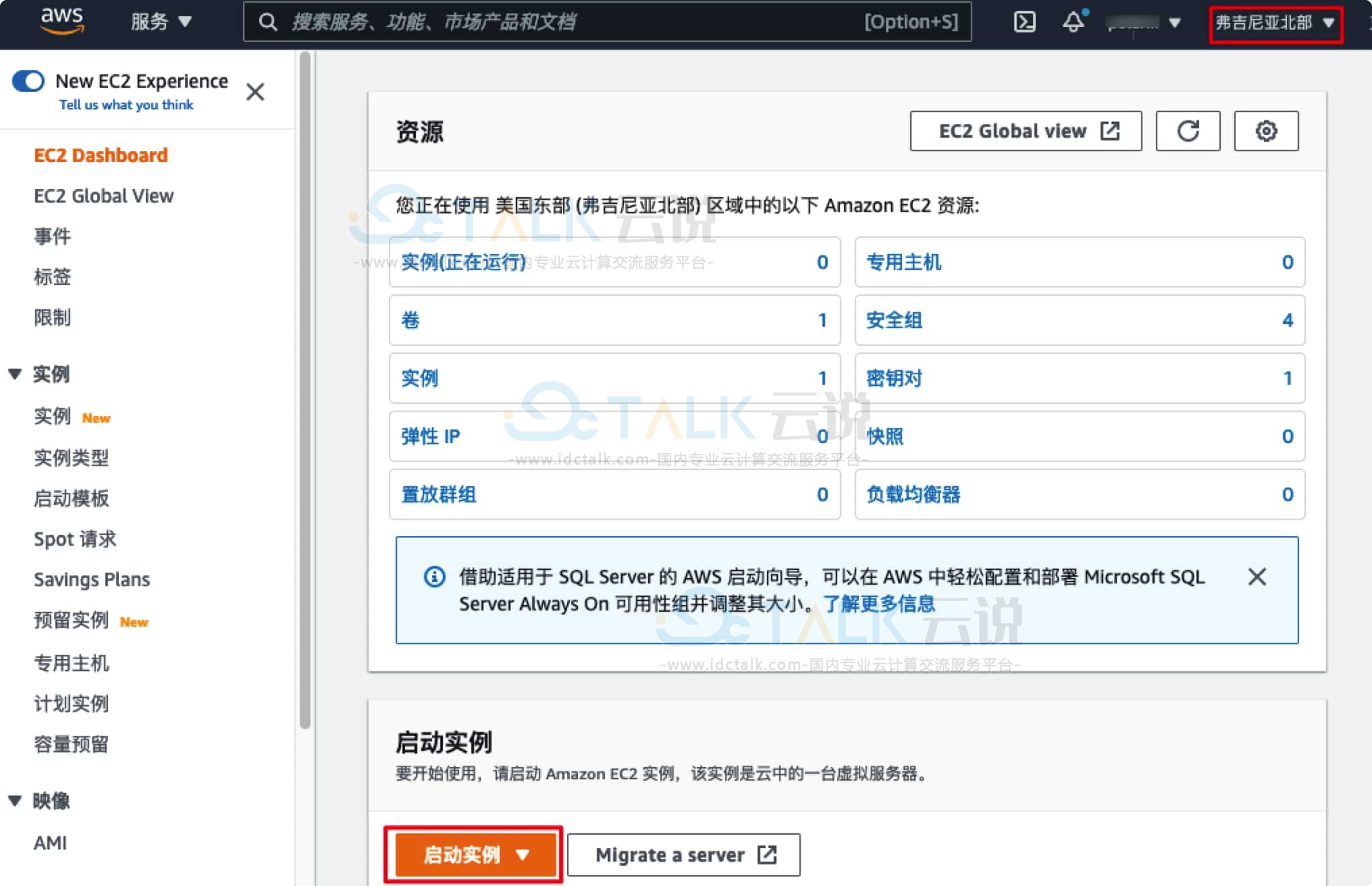Click the info icon in SQL Server notice
The height and width of the screenshot is (886, 1372).
click(x=434, y=577)
